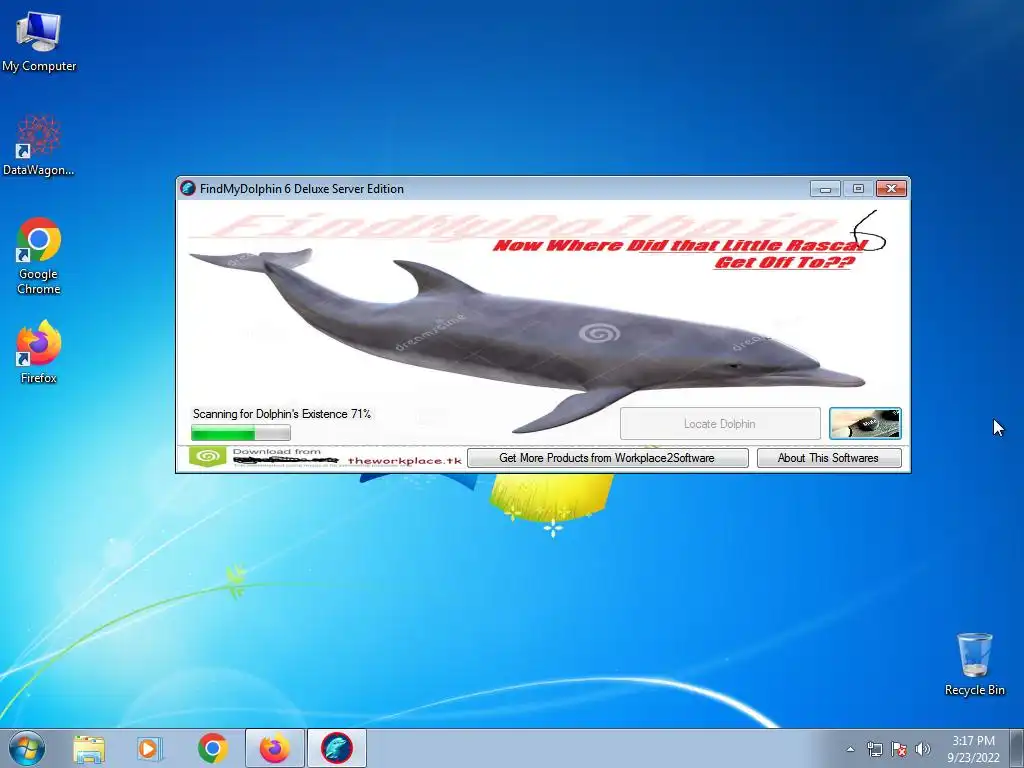
Task: Open Windows Media Player from the taskbar
Action: pos(149,748)
